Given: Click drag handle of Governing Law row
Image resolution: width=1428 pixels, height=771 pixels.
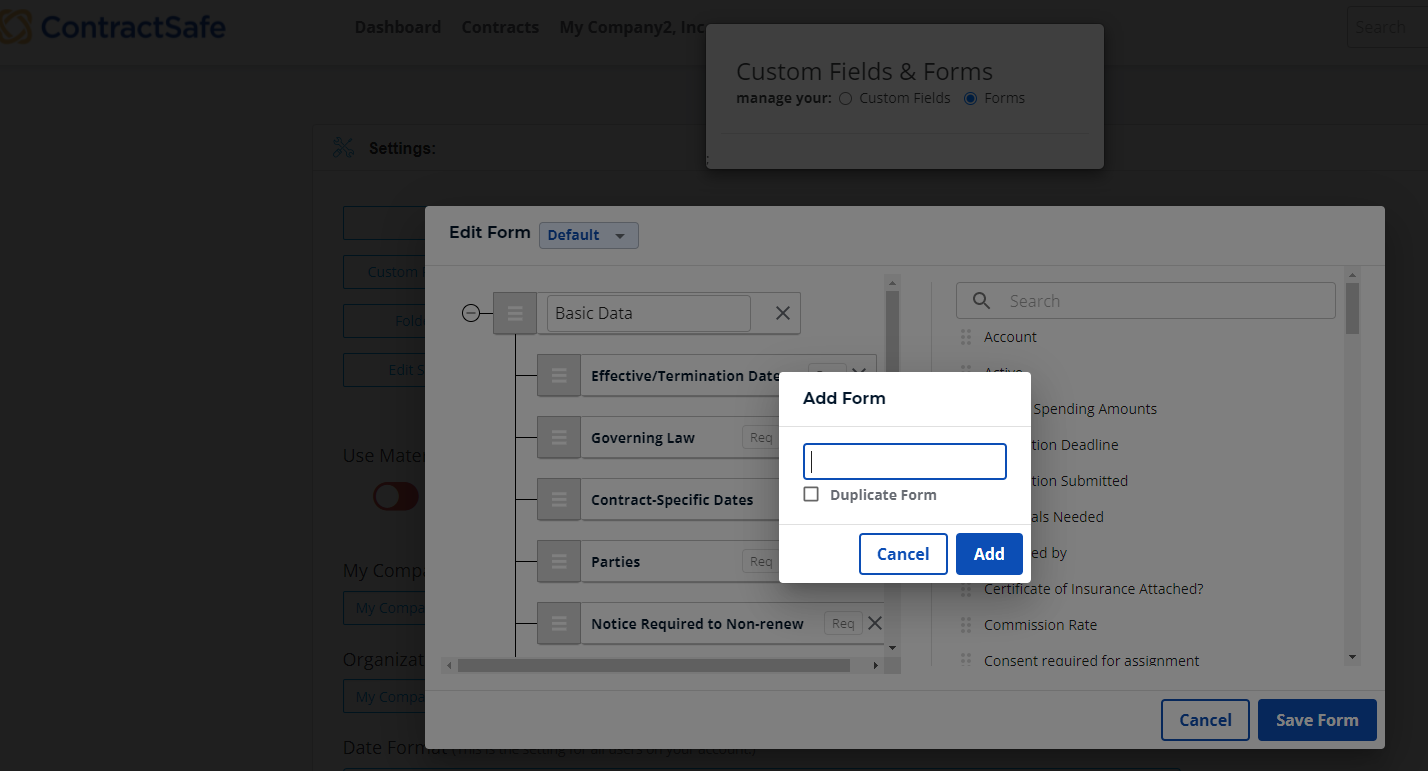Looking at the screenshot, I should (559, 438).
